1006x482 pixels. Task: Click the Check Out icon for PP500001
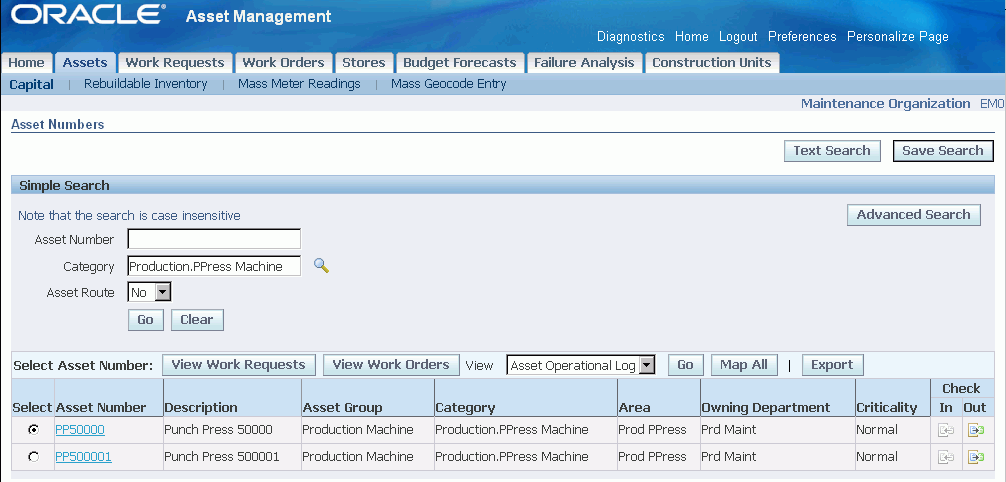976,457
